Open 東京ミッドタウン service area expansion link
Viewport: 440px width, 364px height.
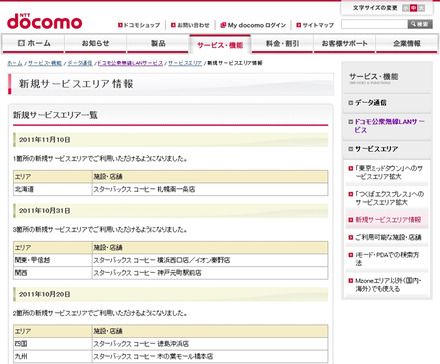point(389,172)
